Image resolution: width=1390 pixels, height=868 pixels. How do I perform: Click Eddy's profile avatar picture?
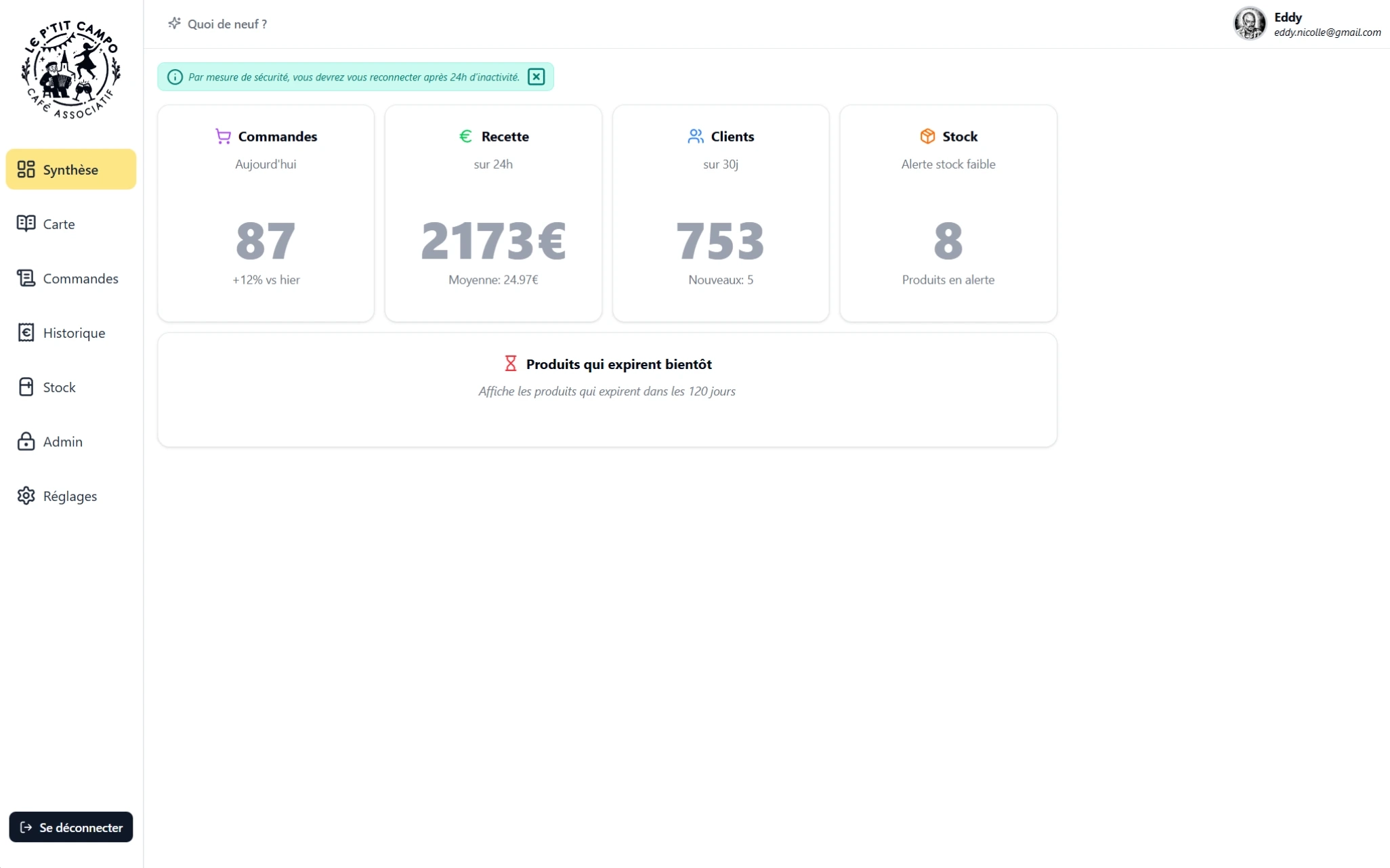1249,24
